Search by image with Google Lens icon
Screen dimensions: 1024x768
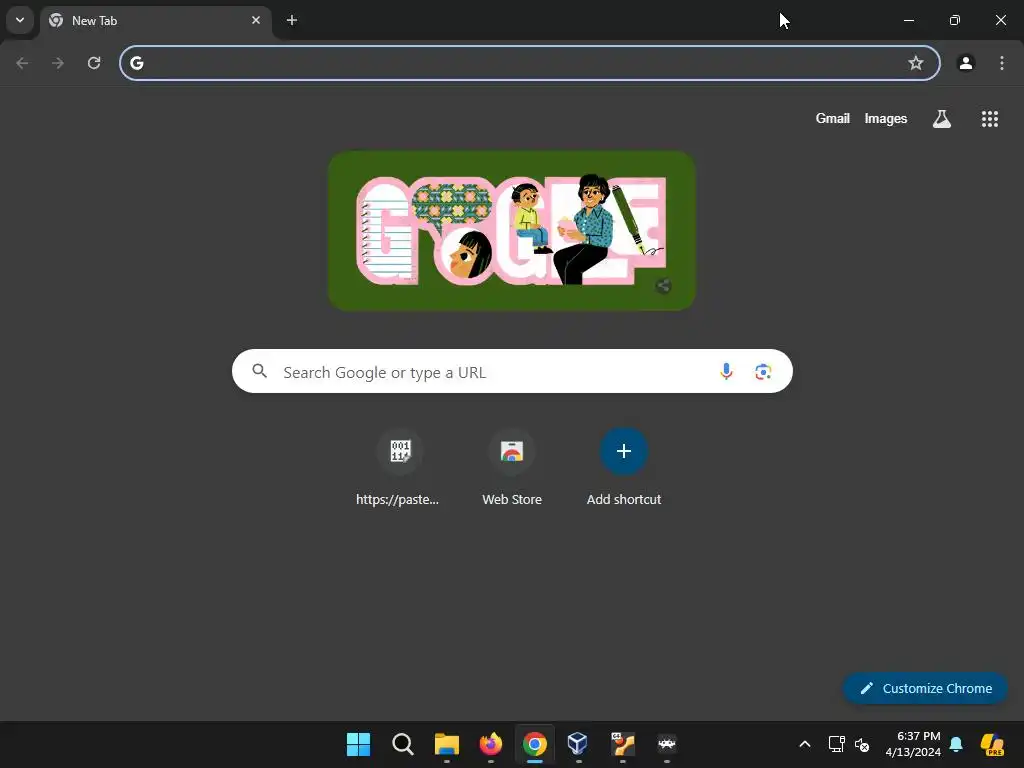tap(763, 372)
